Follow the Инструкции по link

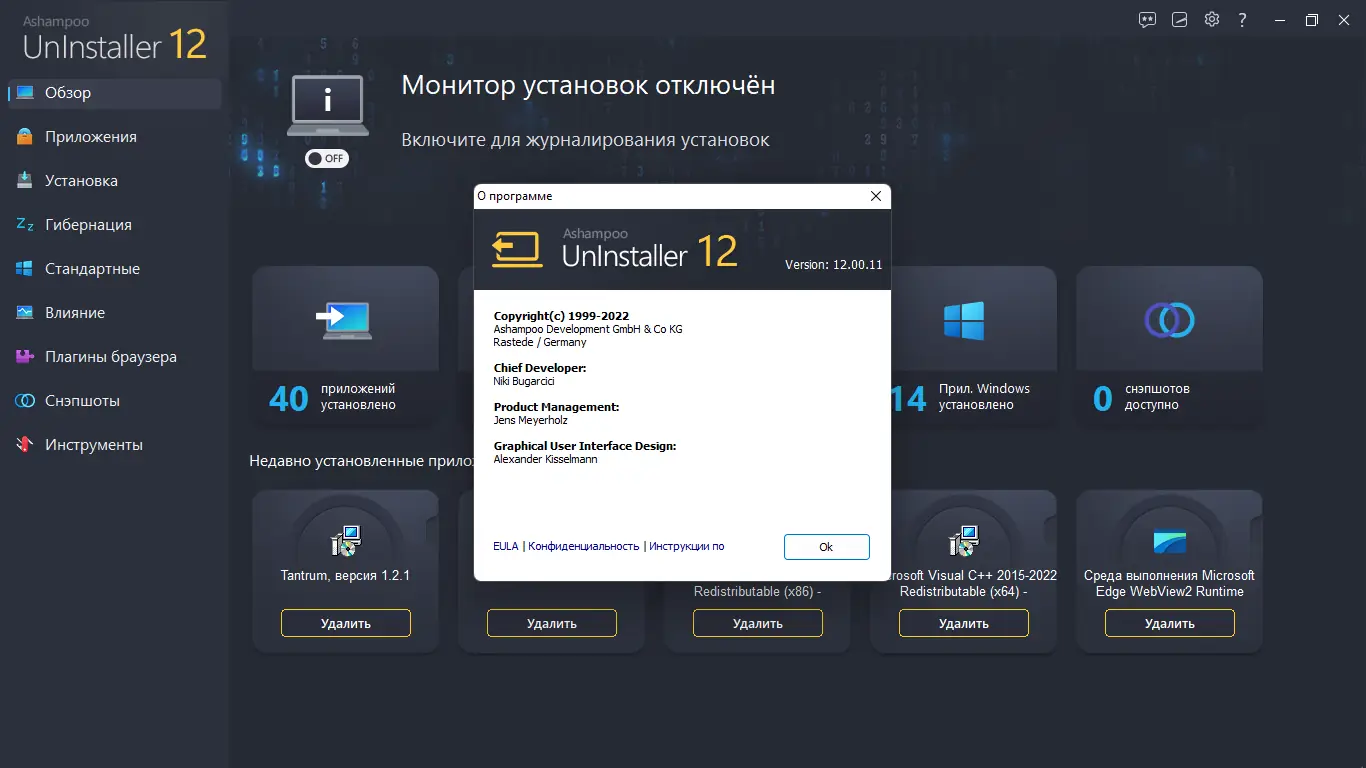[687, 546]
